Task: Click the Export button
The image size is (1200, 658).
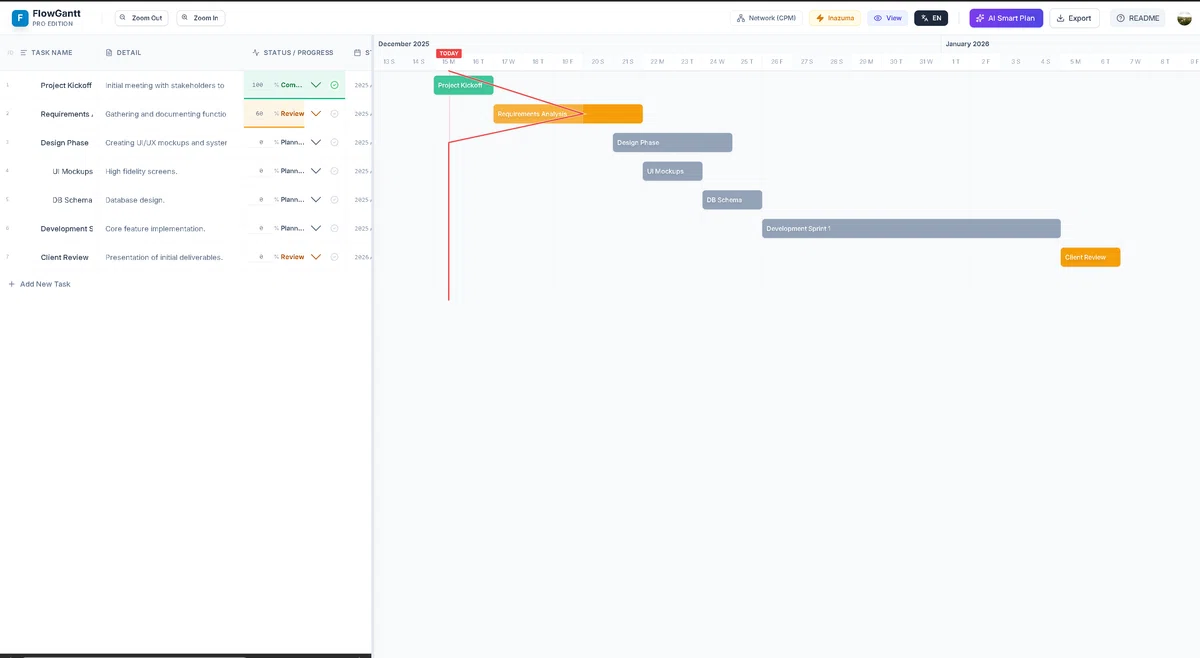Action: tap(1074, 18)
